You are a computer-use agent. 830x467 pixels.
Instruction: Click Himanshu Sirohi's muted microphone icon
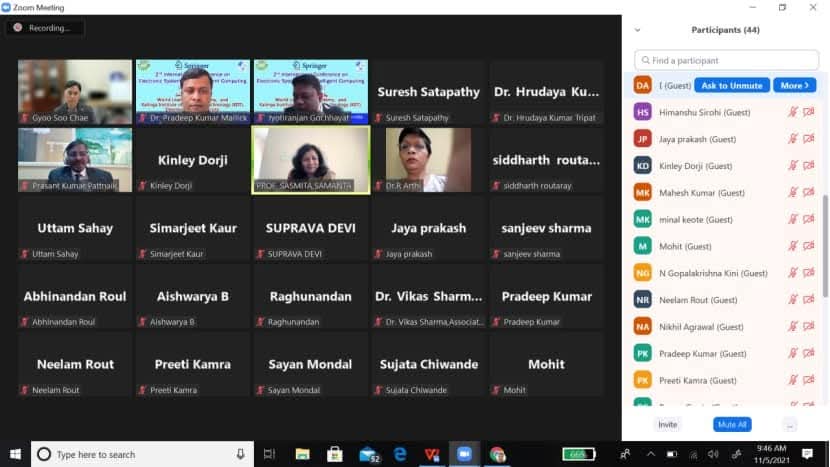[x=792, y=113]
